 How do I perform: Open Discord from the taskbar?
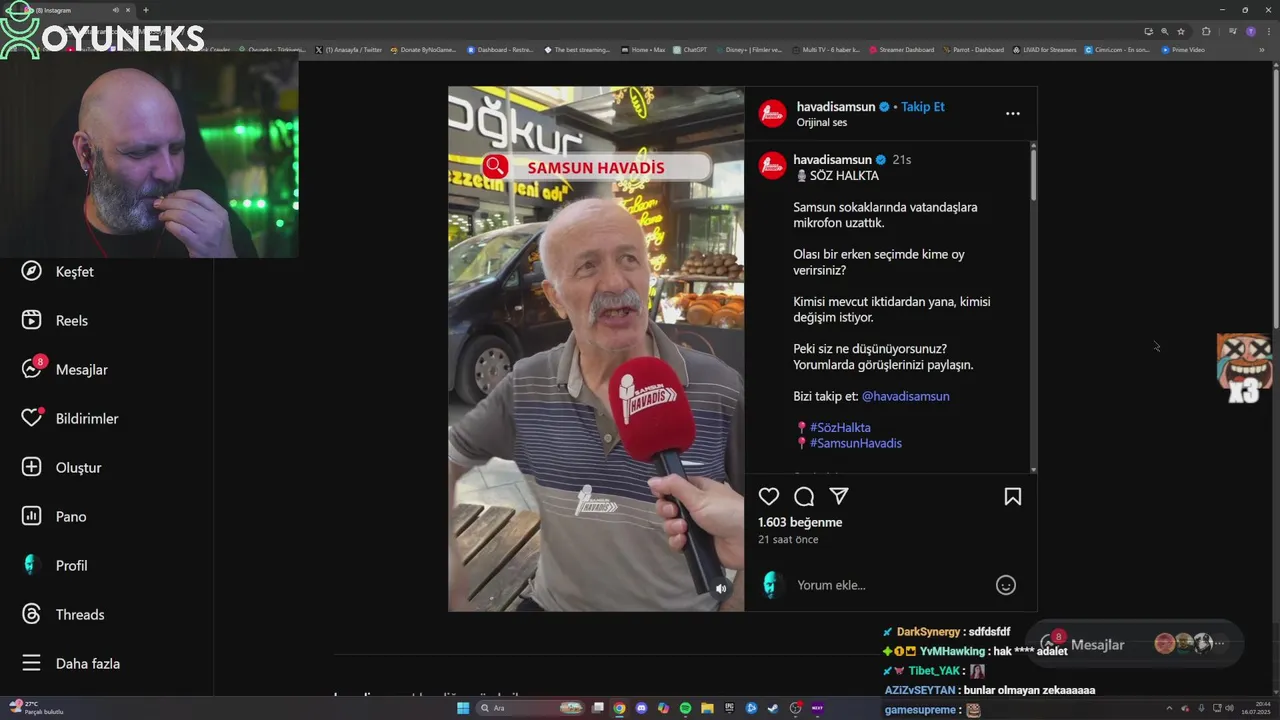[641, 708]
